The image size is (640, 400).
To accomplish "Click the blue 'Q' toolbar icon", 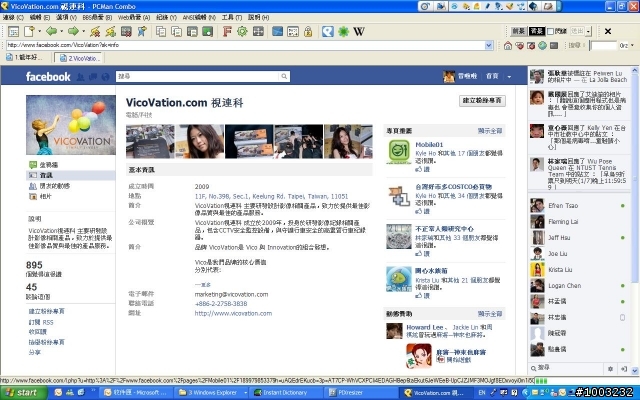I will pos(328,31).
